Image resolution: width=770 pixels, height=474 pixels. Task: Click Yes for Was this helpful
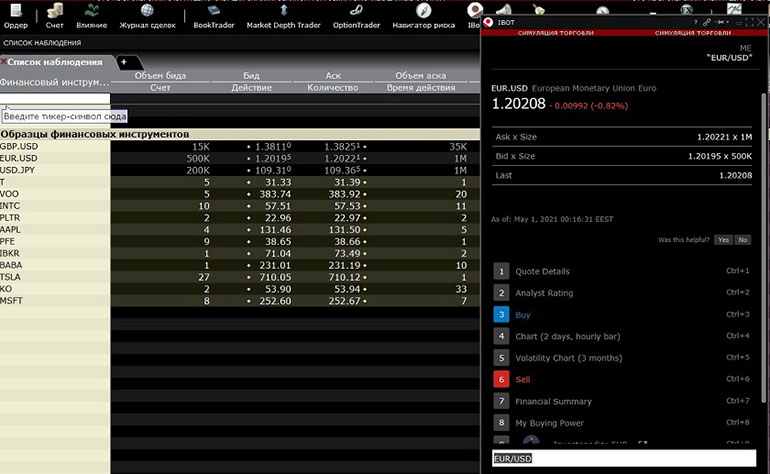[x=723, y=240]
